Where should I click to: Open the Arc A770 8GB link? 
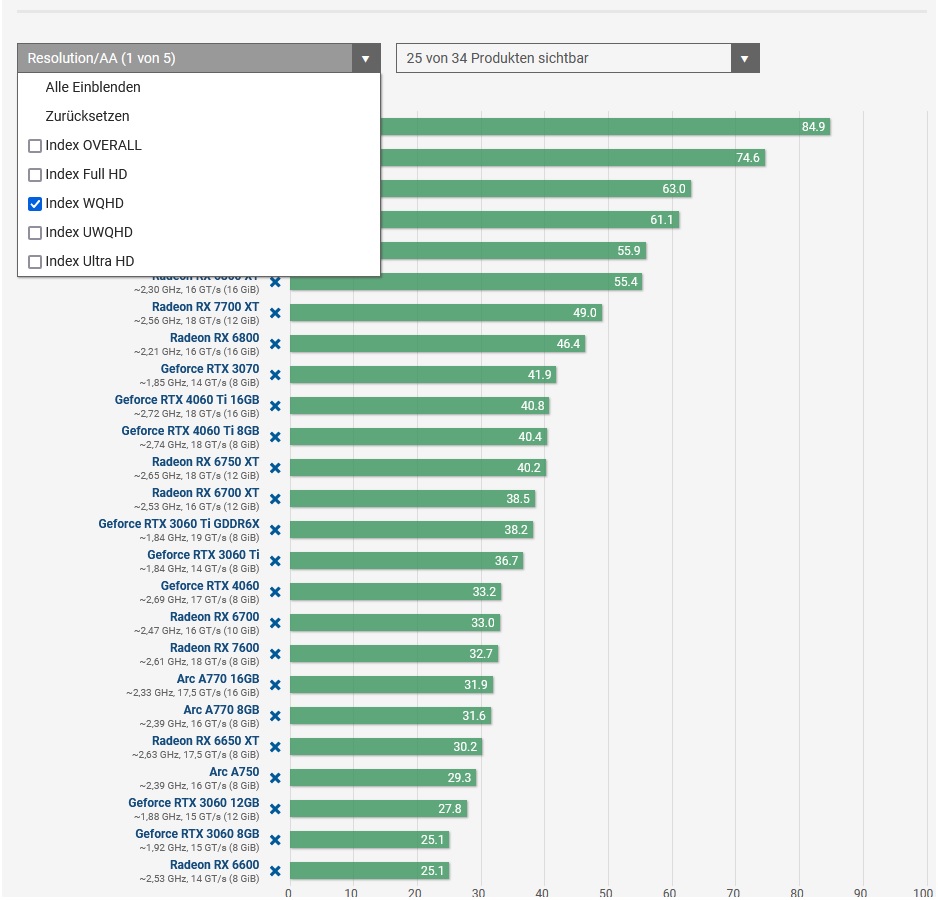point(221,710)
